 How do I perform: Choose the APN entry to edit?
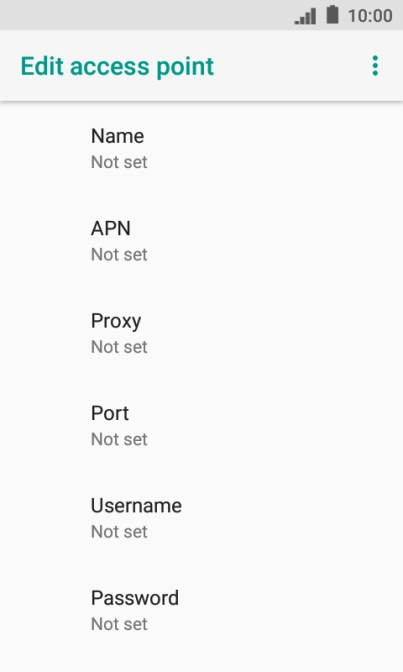pyautogui.click(x=202, y=241)
